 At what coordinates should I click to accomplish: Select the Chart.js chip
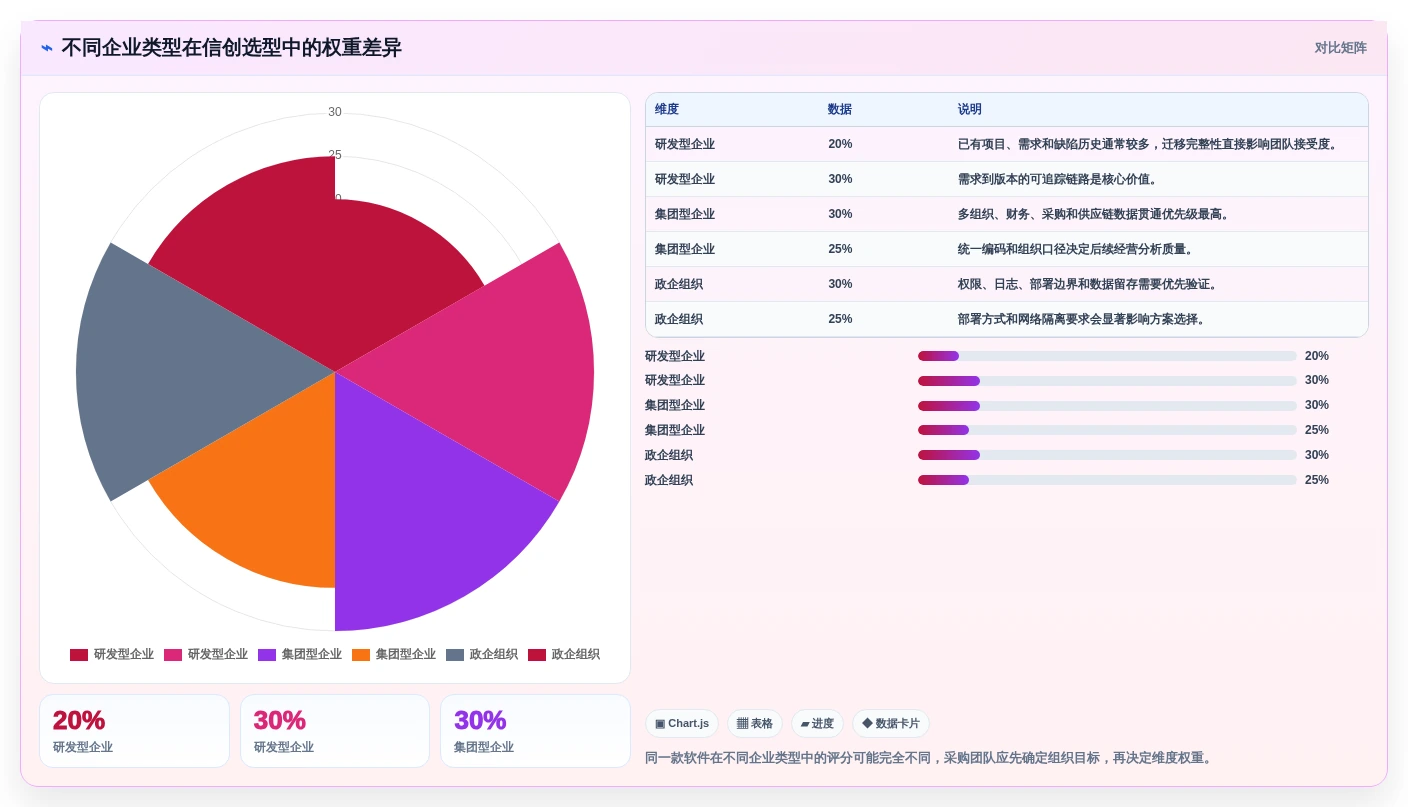[x=682, y=724]
